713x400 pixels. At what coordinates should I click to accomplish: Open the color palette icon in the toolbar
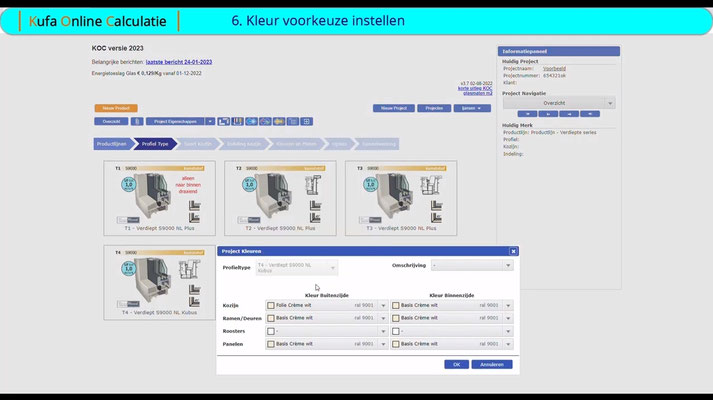point(237,121)
